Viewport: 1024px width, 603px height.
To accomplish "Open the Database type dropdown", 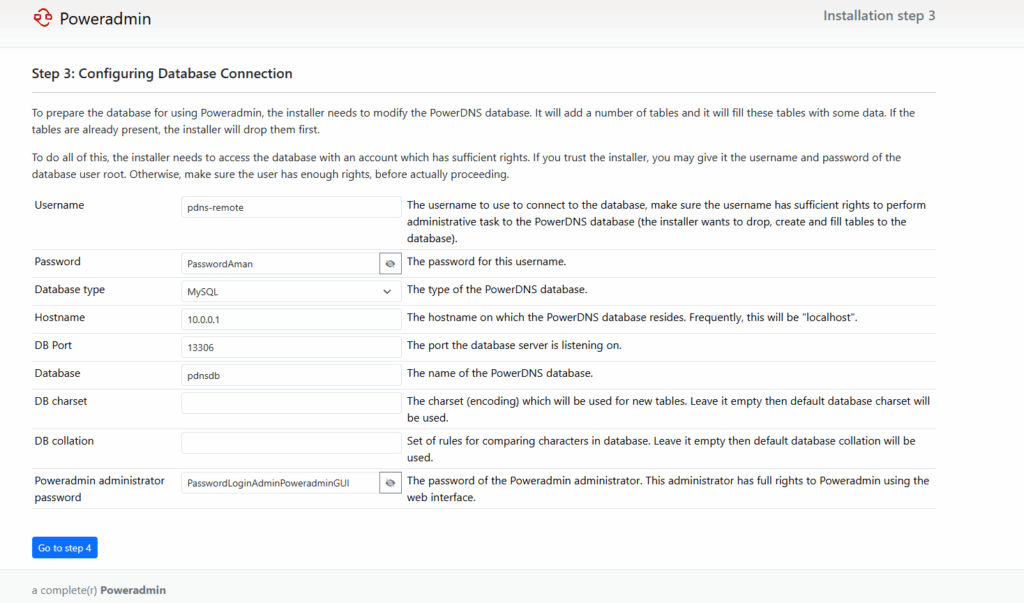I will tap(291, 291).
